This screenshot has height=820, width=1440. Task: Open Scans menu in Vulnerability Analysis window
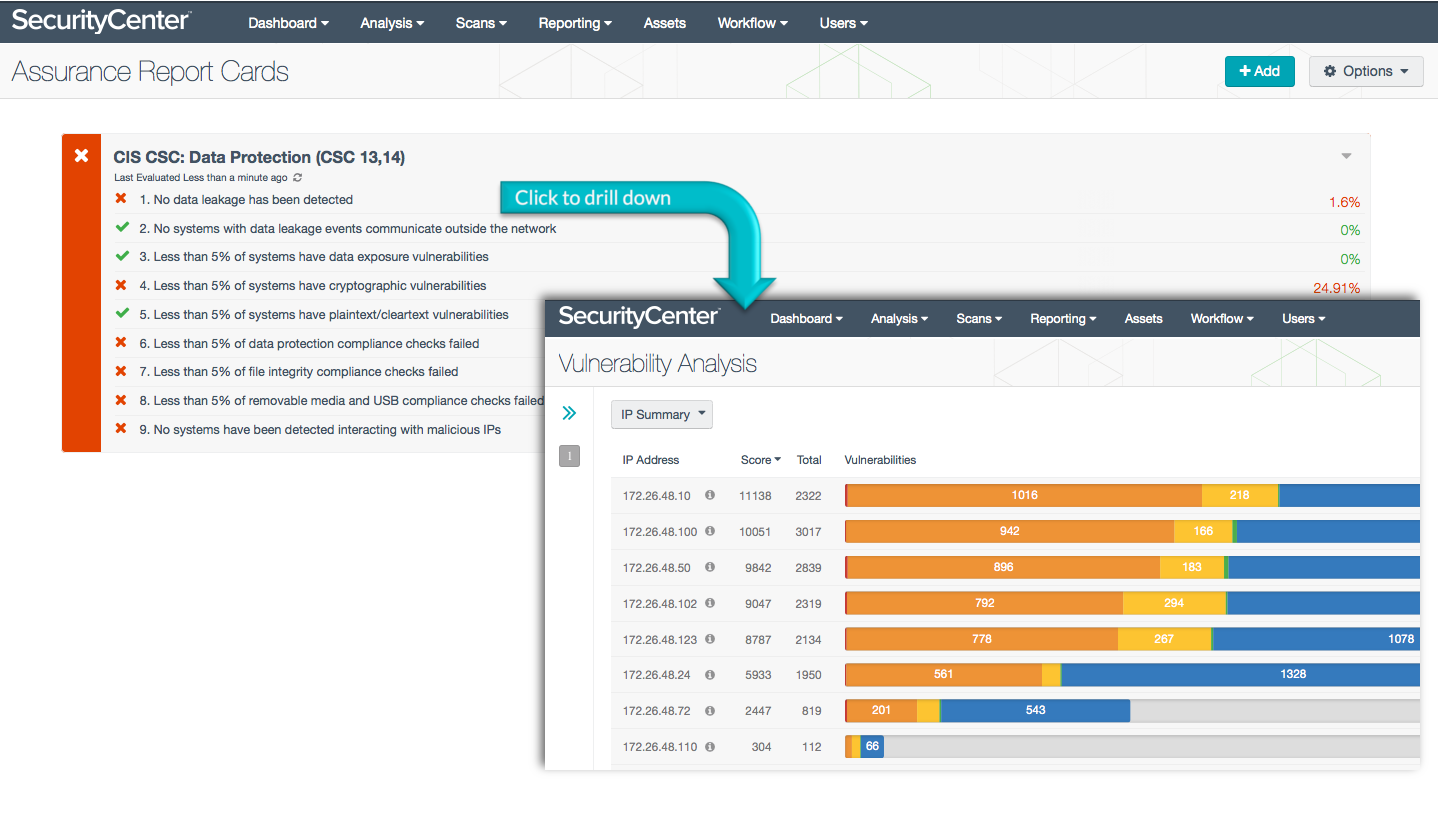tap(980, 318)
